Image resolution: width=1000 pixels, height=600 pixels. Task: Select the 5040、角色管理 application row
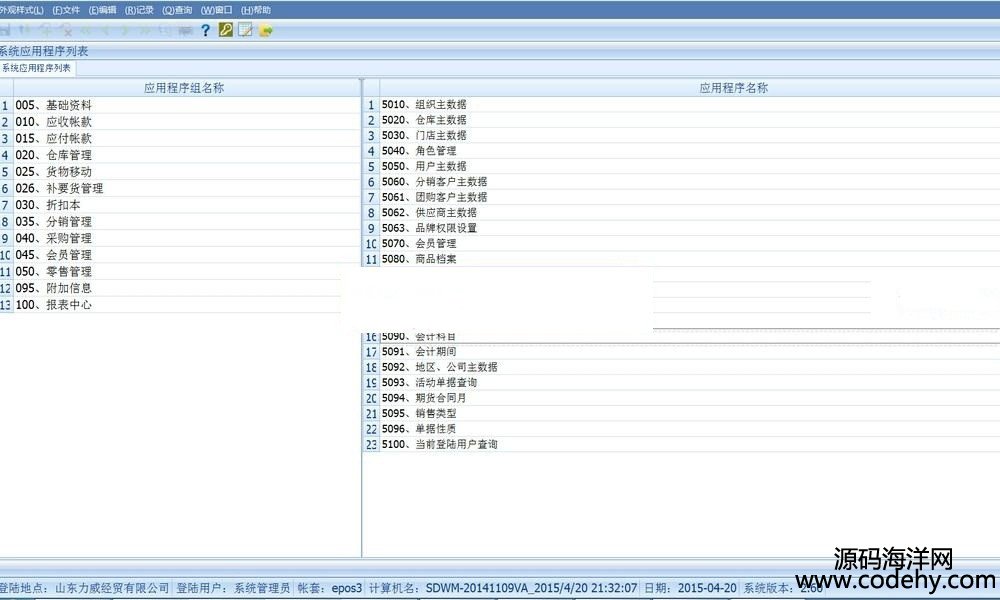coord(419,151)
